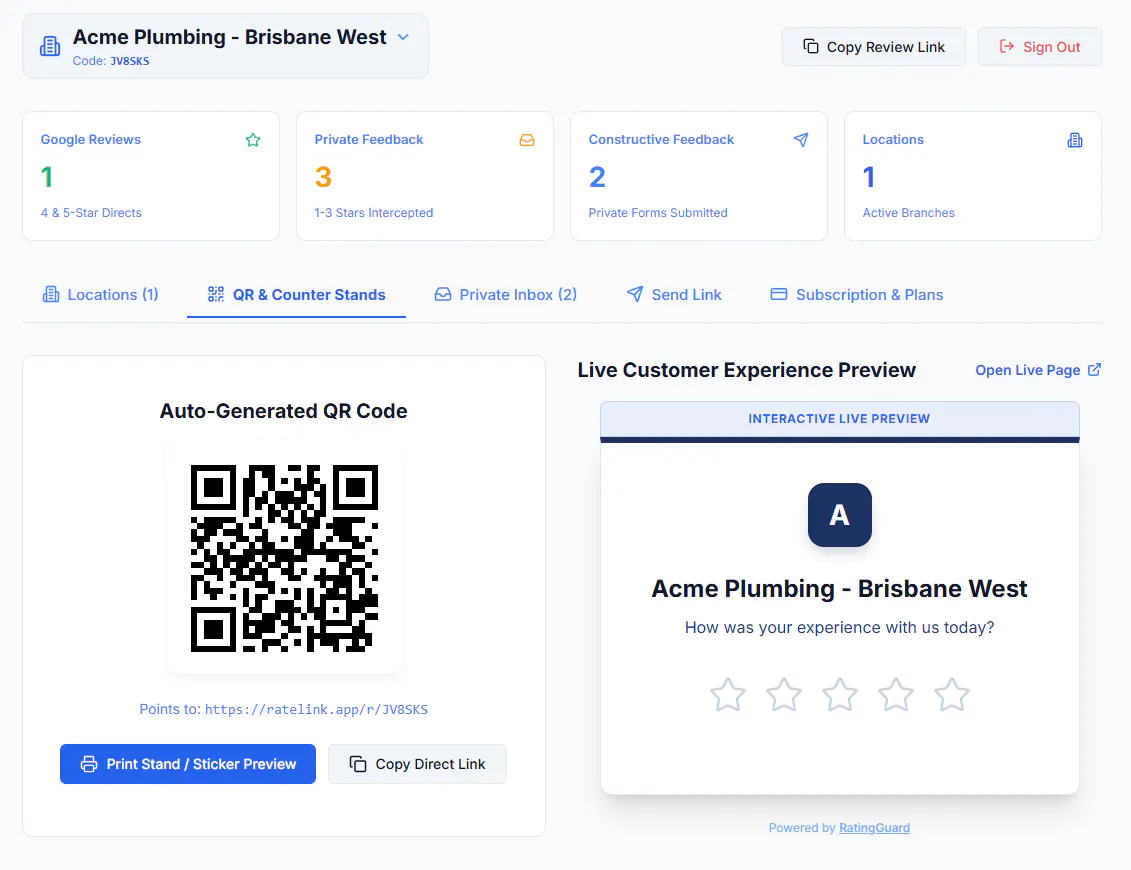The height and width of the screenshot is (870, 1131).
Task: Open the Acme Plumbing location dropdown chevron
Action: coord(403,37)
